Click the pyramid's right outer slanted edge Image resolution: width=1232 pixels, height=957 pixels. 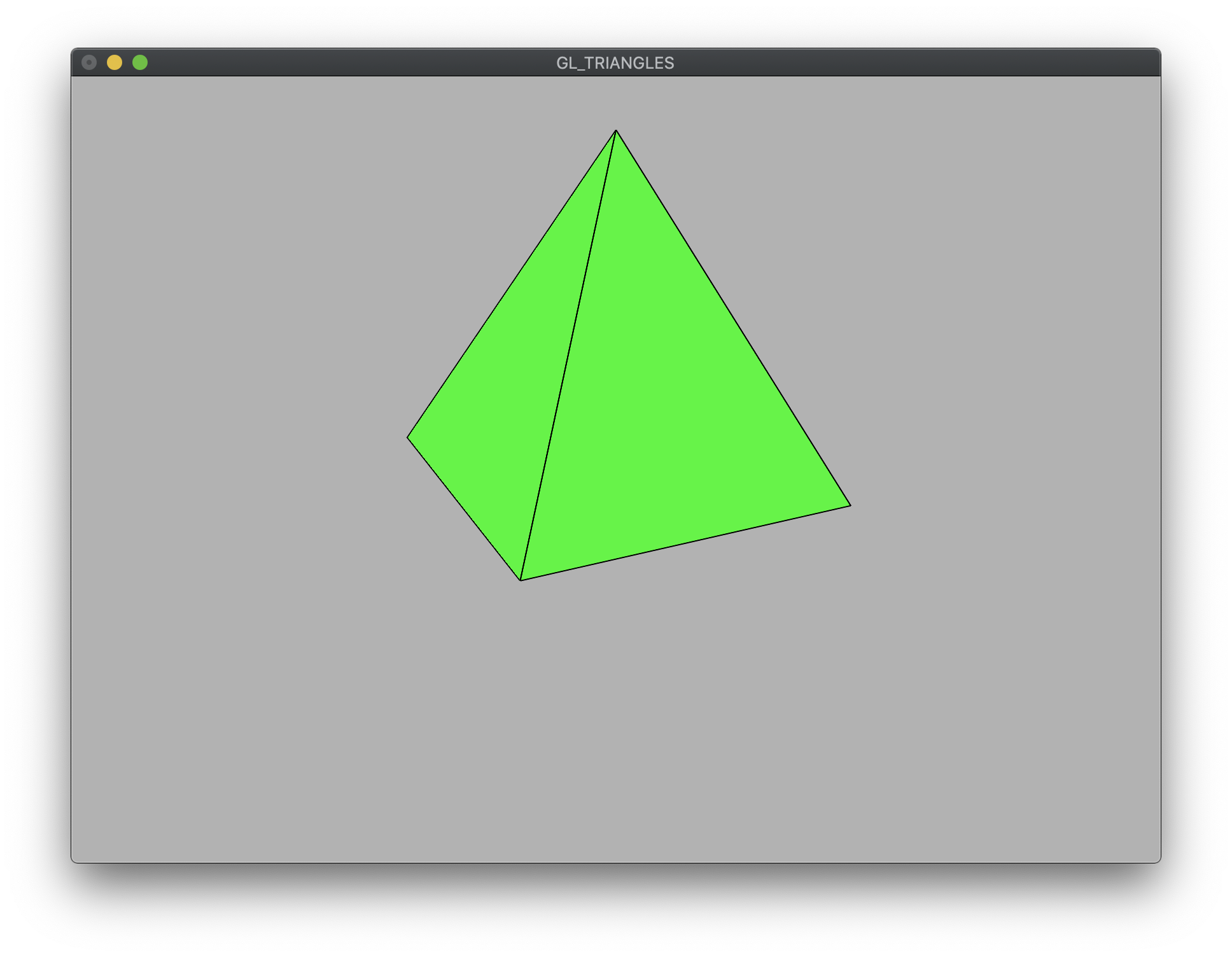click(733, 318)
